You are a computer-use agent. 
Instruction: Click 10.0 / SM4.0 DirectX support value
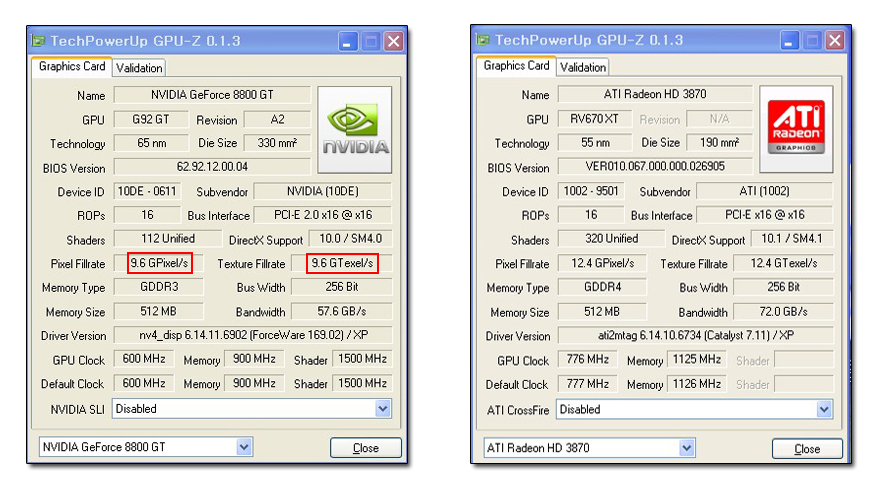pos(351,239)
